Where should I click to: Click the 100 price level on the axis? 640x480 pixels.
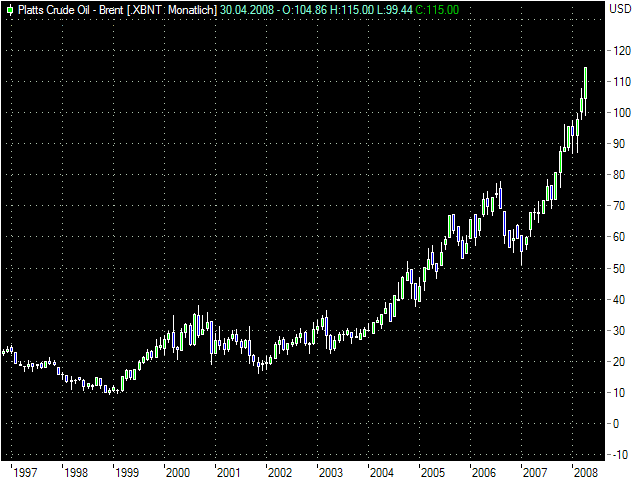(x=620, y=112)
